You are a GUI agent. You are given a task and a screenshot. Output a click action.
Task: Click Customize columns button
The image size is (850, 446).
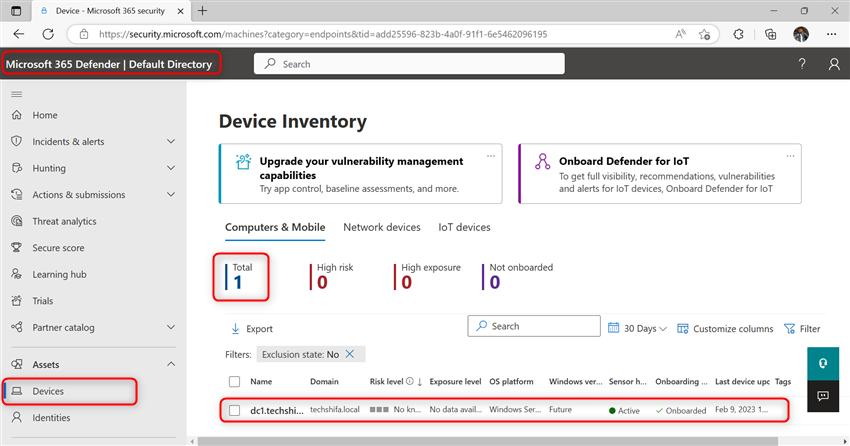(725, 328)
